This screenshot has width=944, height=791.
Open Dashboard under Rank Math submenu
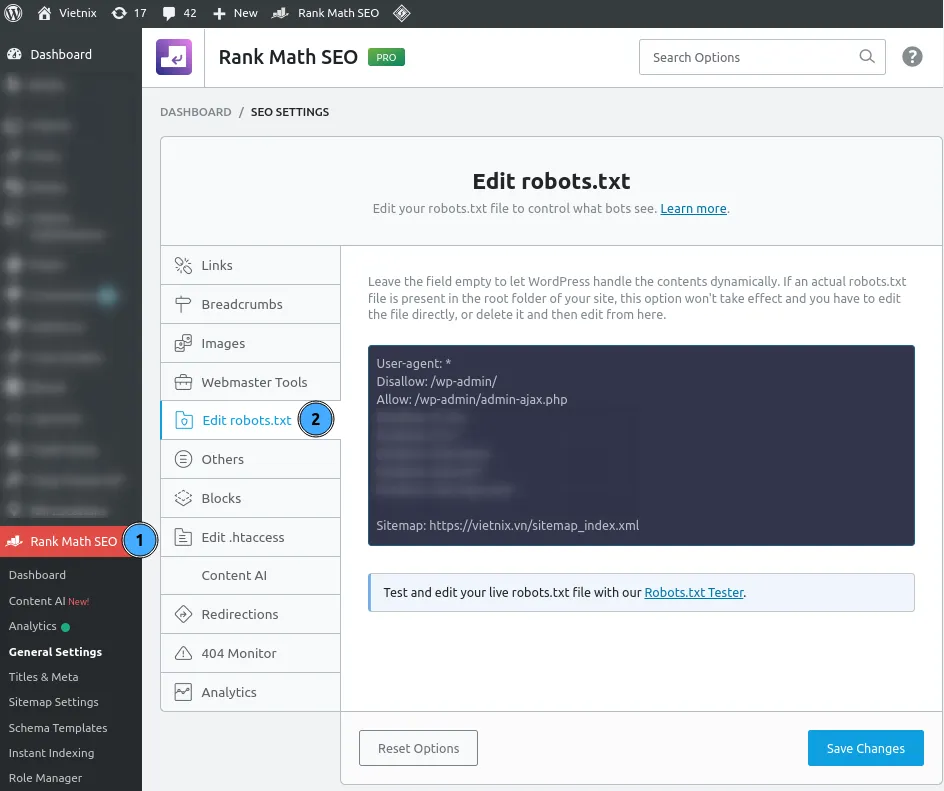[37, 575]
